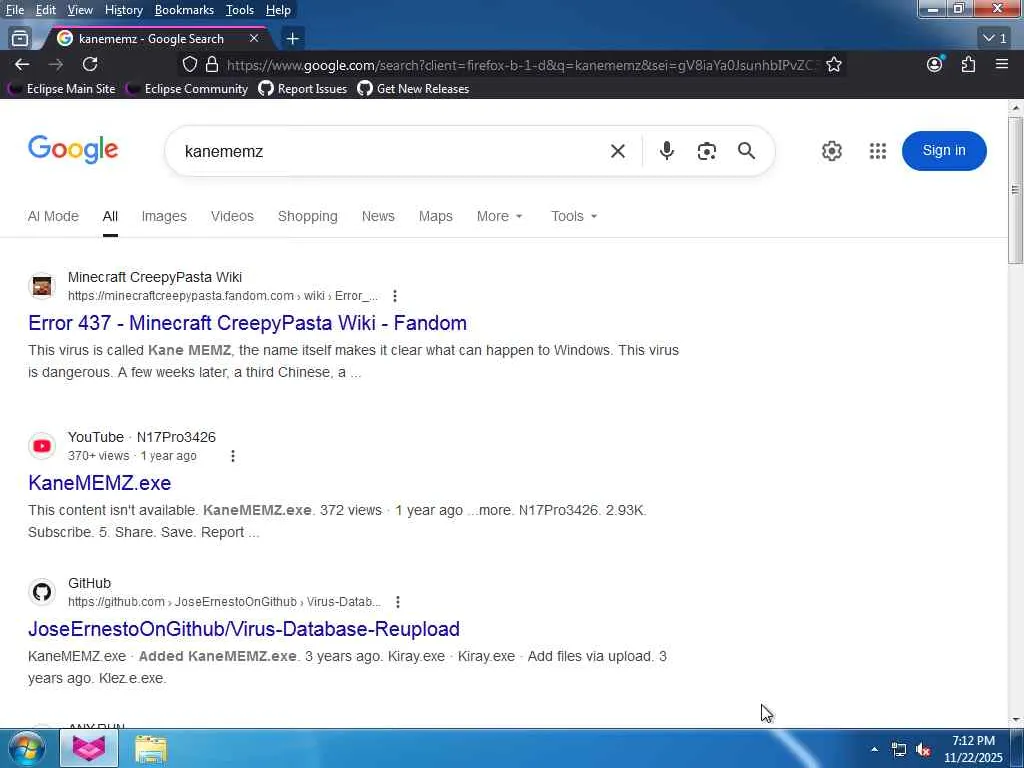Select the Shopping results tab
Screen dimensions: 1024x768
click(308, 216)
